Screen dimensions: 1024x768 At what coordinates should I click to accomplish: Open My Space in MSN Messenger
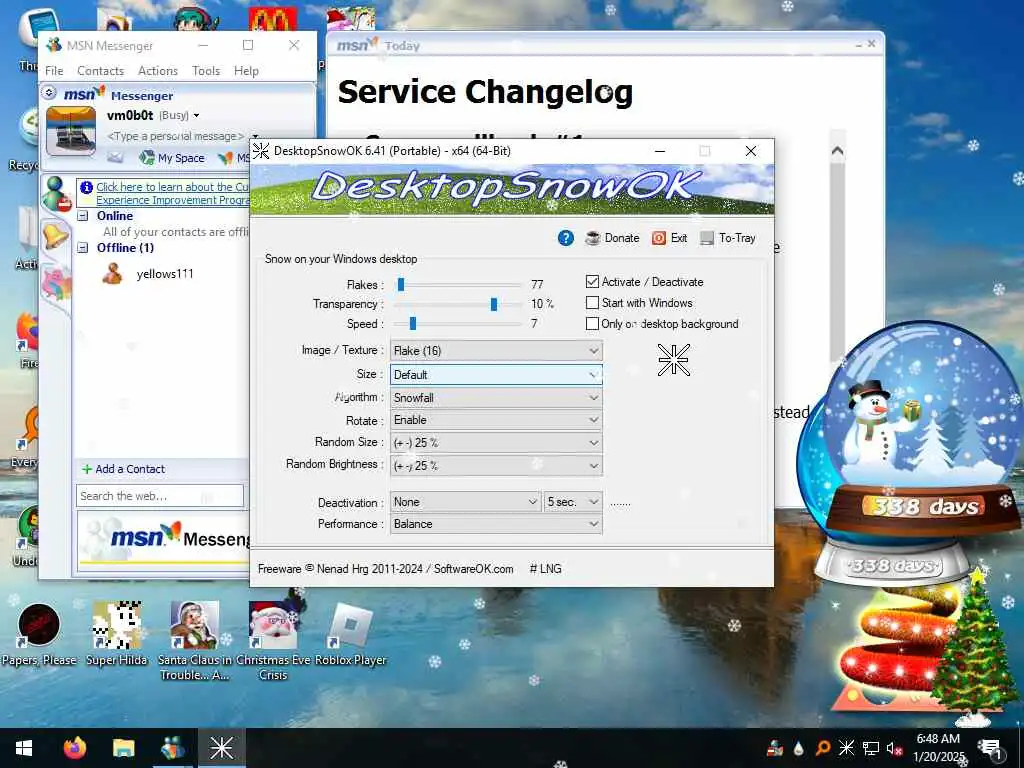coord(172,157)
